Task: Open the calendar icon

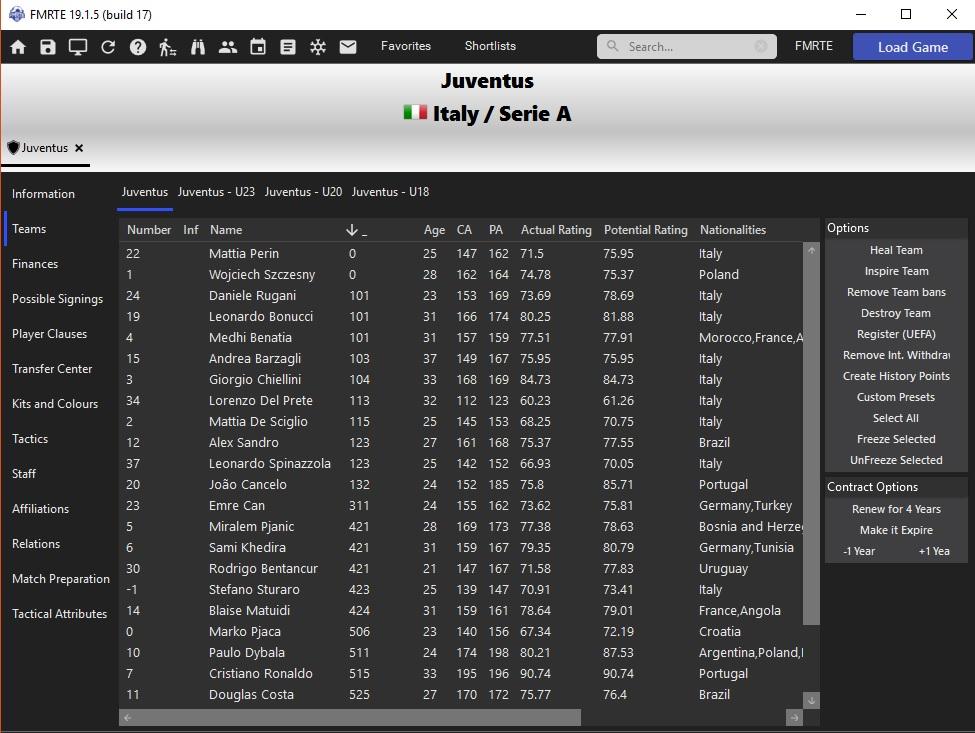Action: point(258,47)
